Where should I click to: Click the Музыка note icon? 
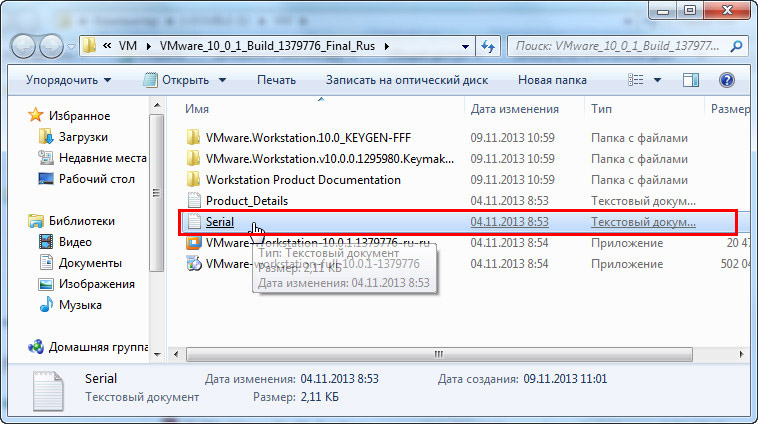pyautogui.click(x=45, y=305)
